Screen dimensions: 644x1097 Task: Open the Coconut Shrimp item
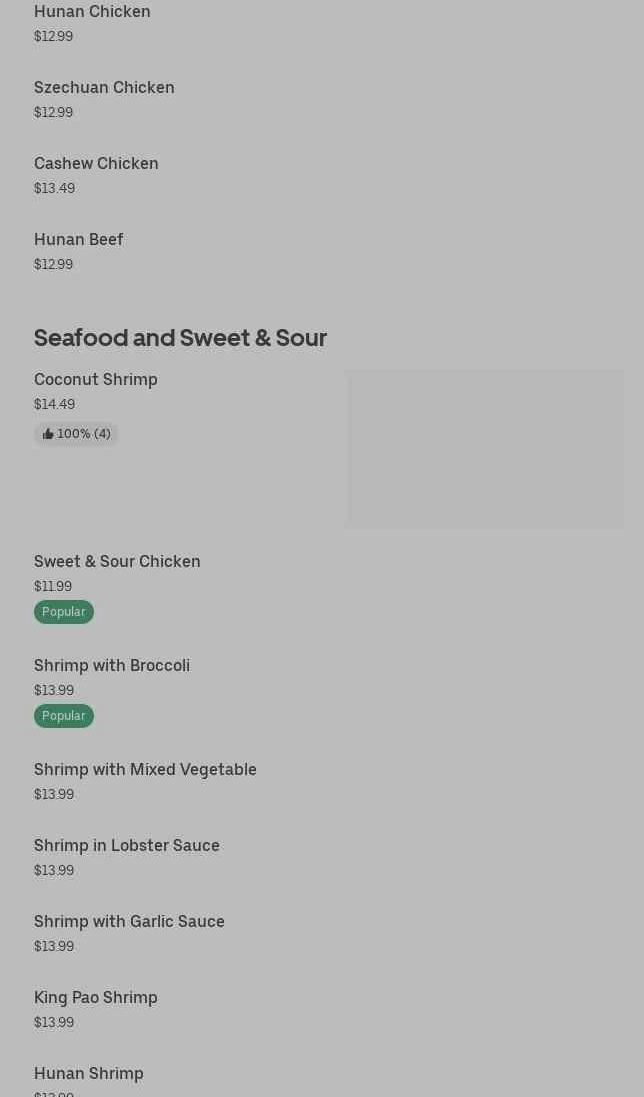(96, 380)
